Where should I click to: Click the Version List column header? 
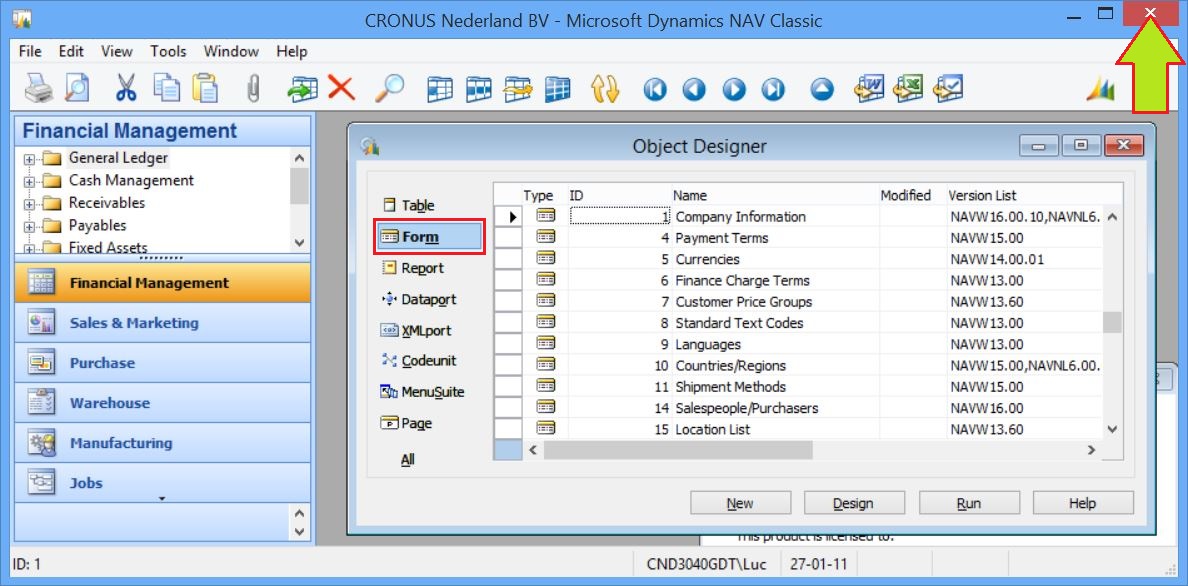click(982, 196)
